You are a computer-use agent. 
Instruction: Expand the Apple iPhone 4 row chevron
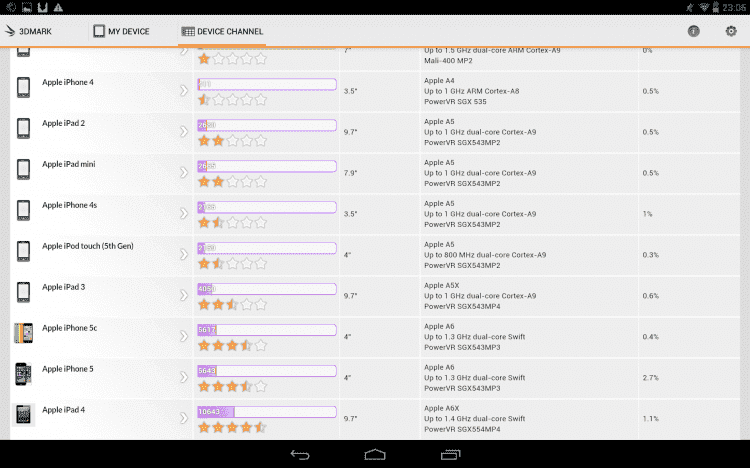[x=184, y=90]
